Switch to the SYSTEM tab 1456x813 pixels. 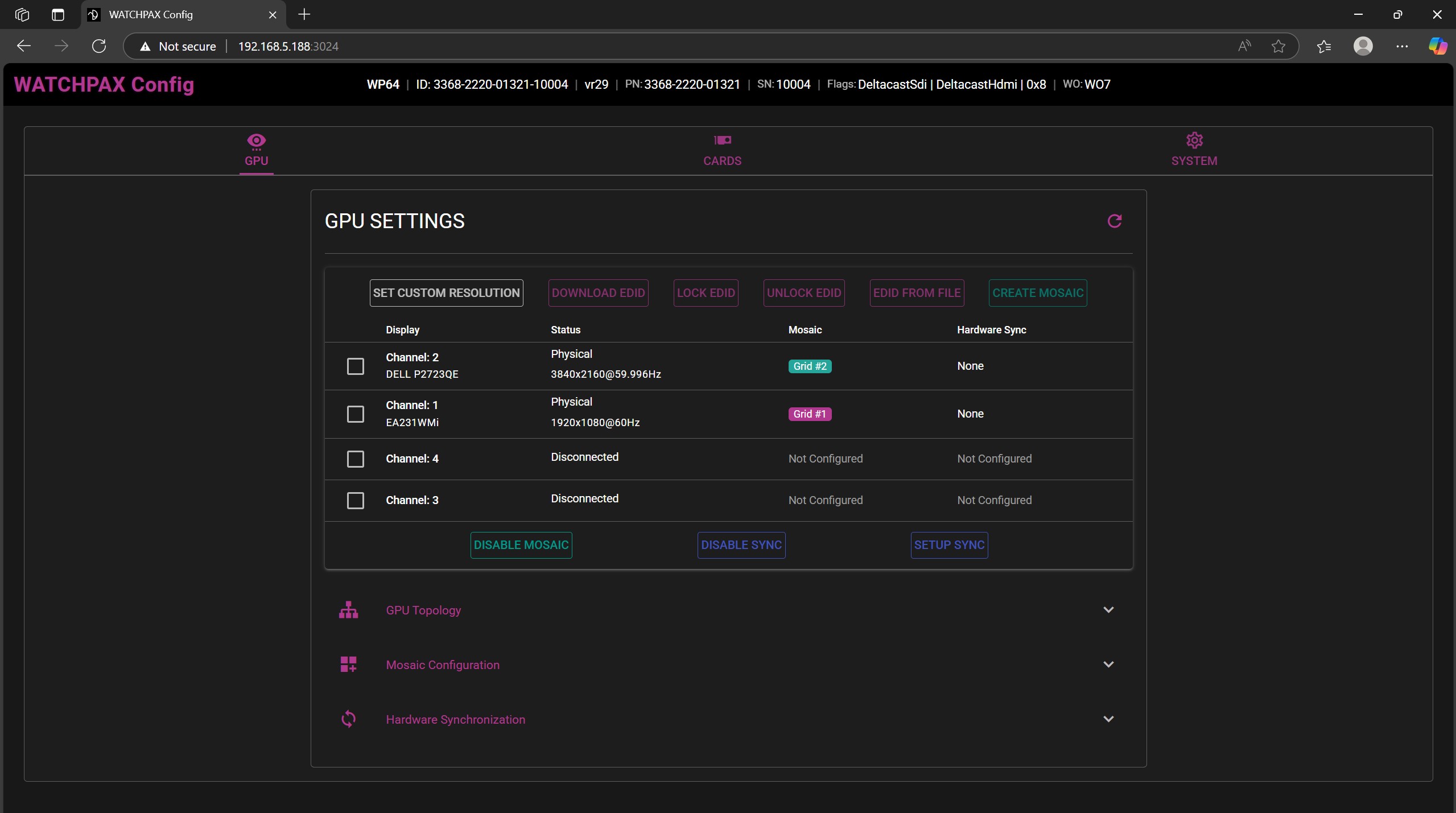(x=1194, y=150)
